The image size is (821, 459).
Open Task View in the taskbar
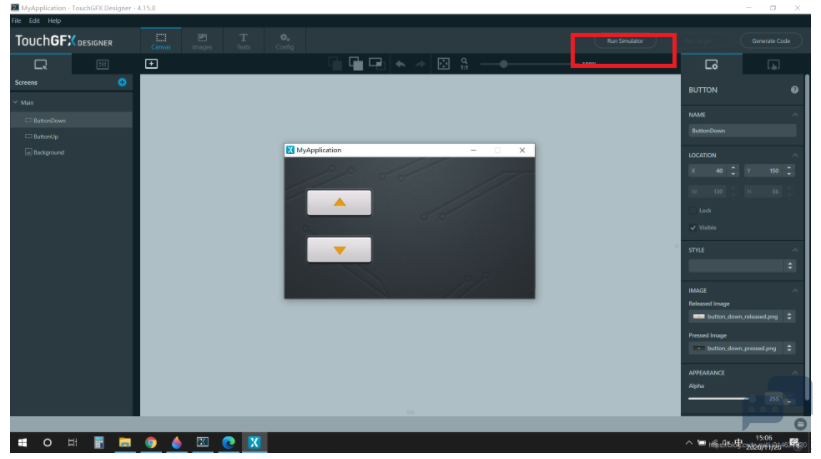(x=72, y=443)
